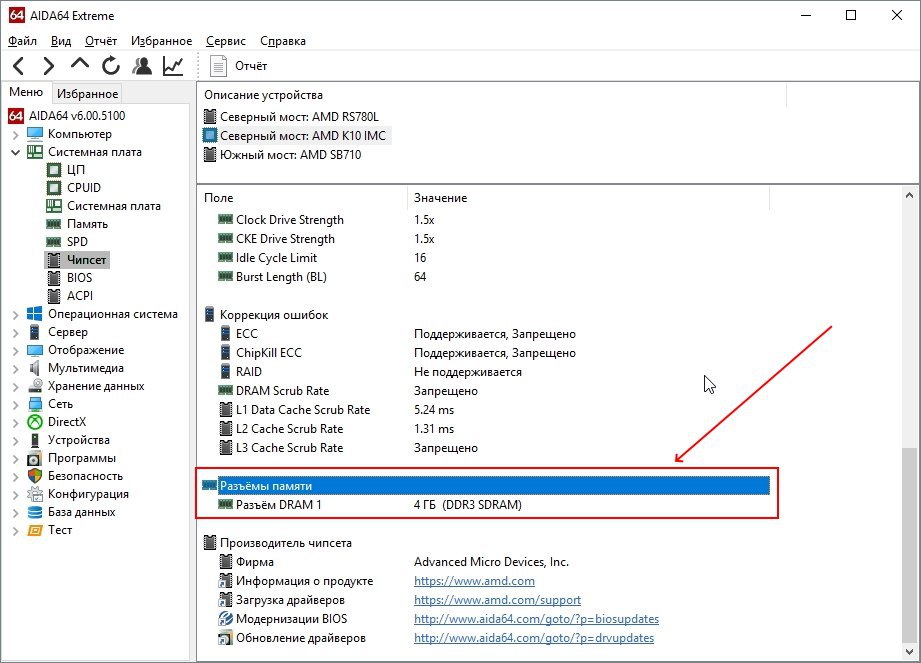Image resolution: width=921 pixels, height=663 pixels.
Task: Click the Сеть network icon
Action: click(x=35, y=404)
